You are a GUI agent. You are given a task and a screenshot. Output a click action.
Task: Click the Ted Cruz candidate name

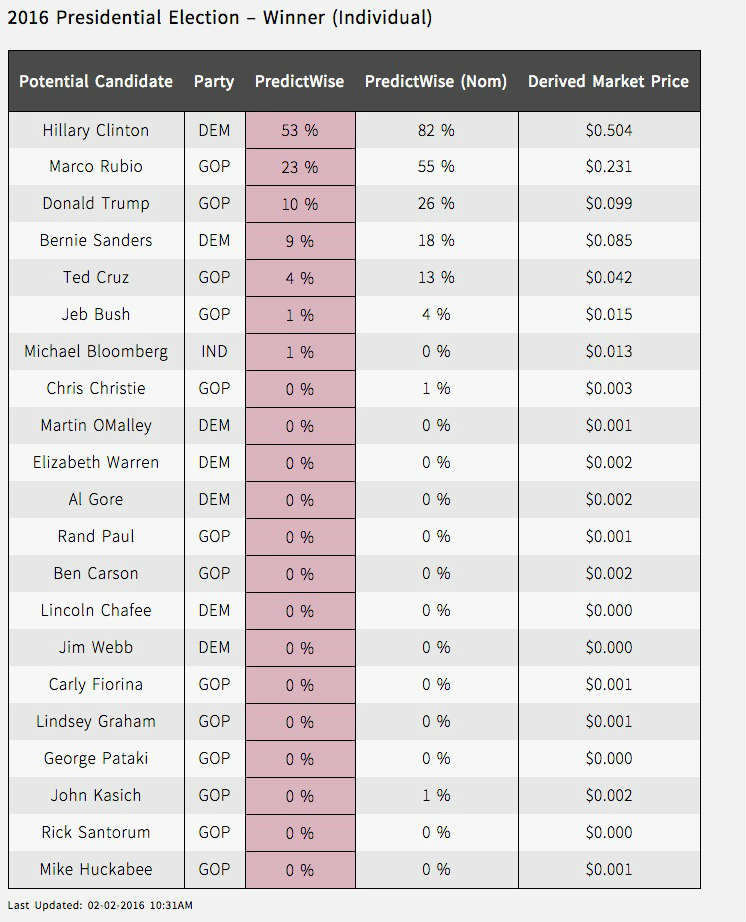coord(96,278)
